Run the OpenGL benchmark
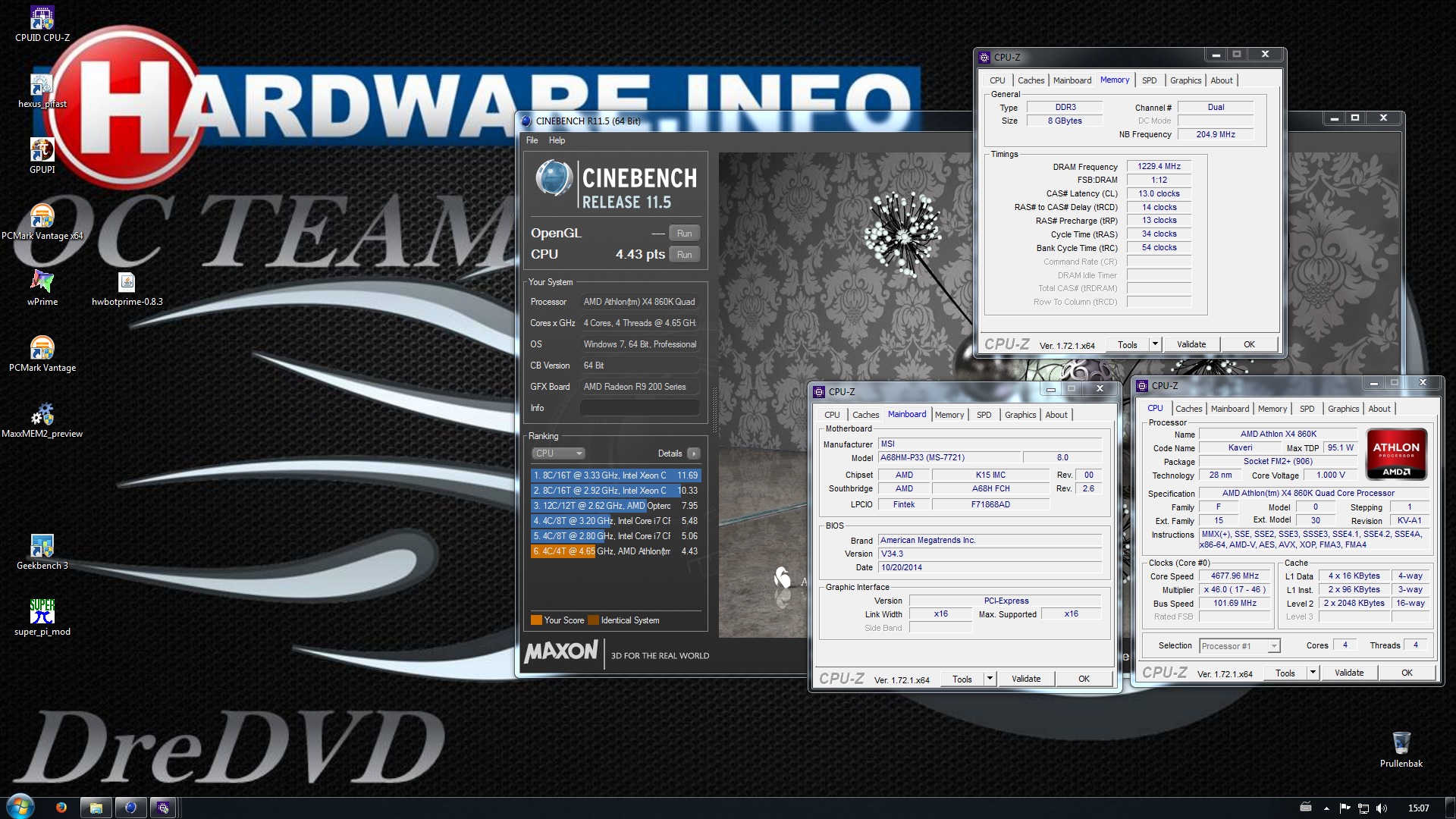 [684, 234]
